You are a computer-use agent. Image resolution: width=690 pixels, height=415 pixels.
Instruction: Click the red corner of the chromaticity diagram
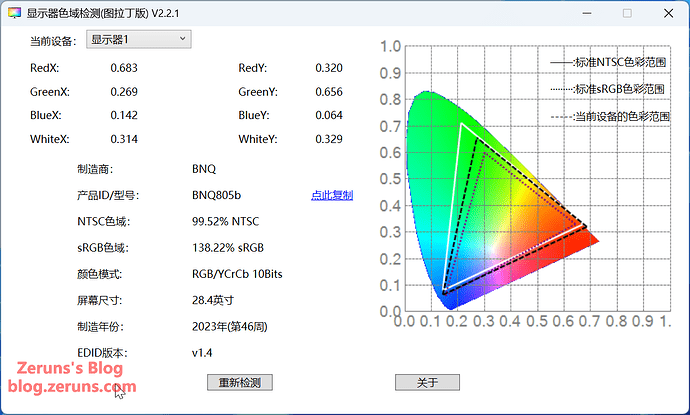pyautogui.click(x=592, y=238)
